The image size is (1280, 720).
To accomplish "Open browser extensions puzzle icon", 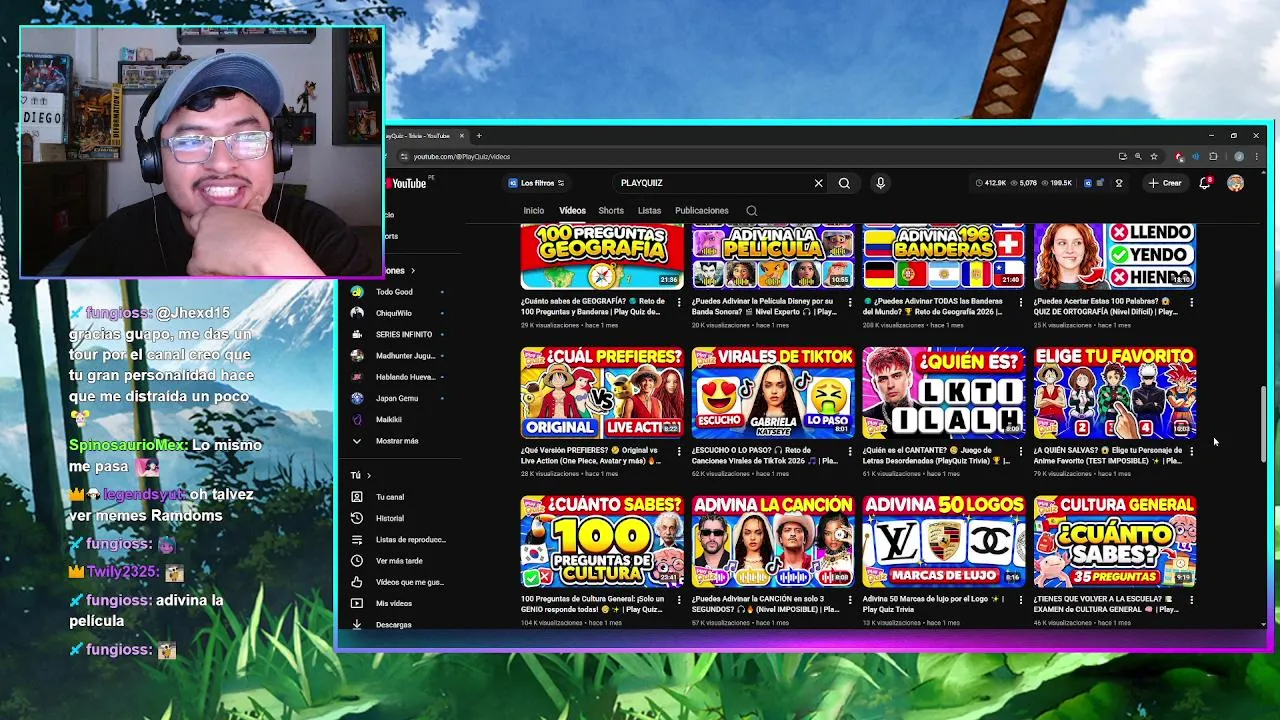I will (x=1213, y=157).
